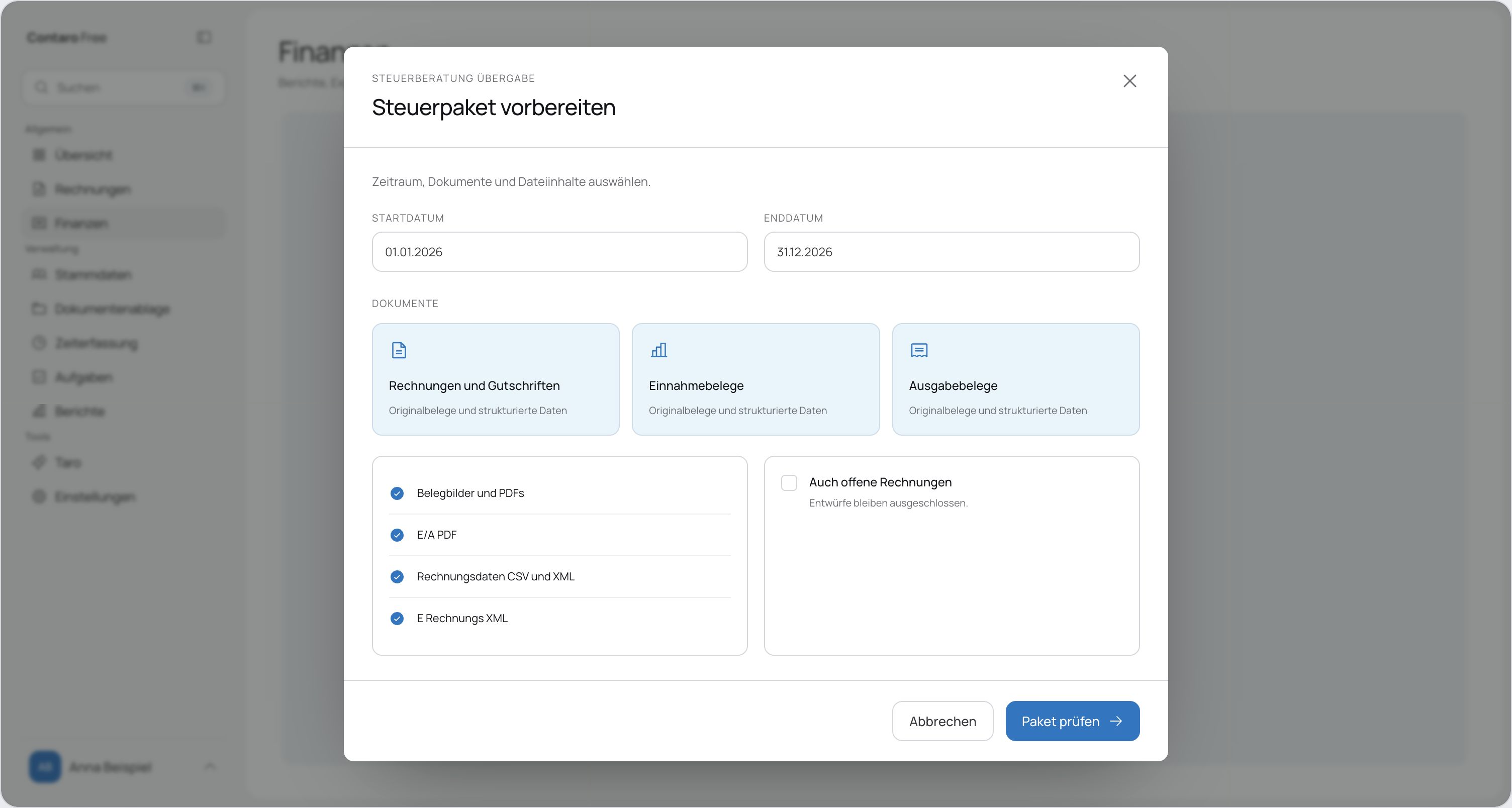Click the 'Steuerpaket vorbereiten' heading

(494, 108)
